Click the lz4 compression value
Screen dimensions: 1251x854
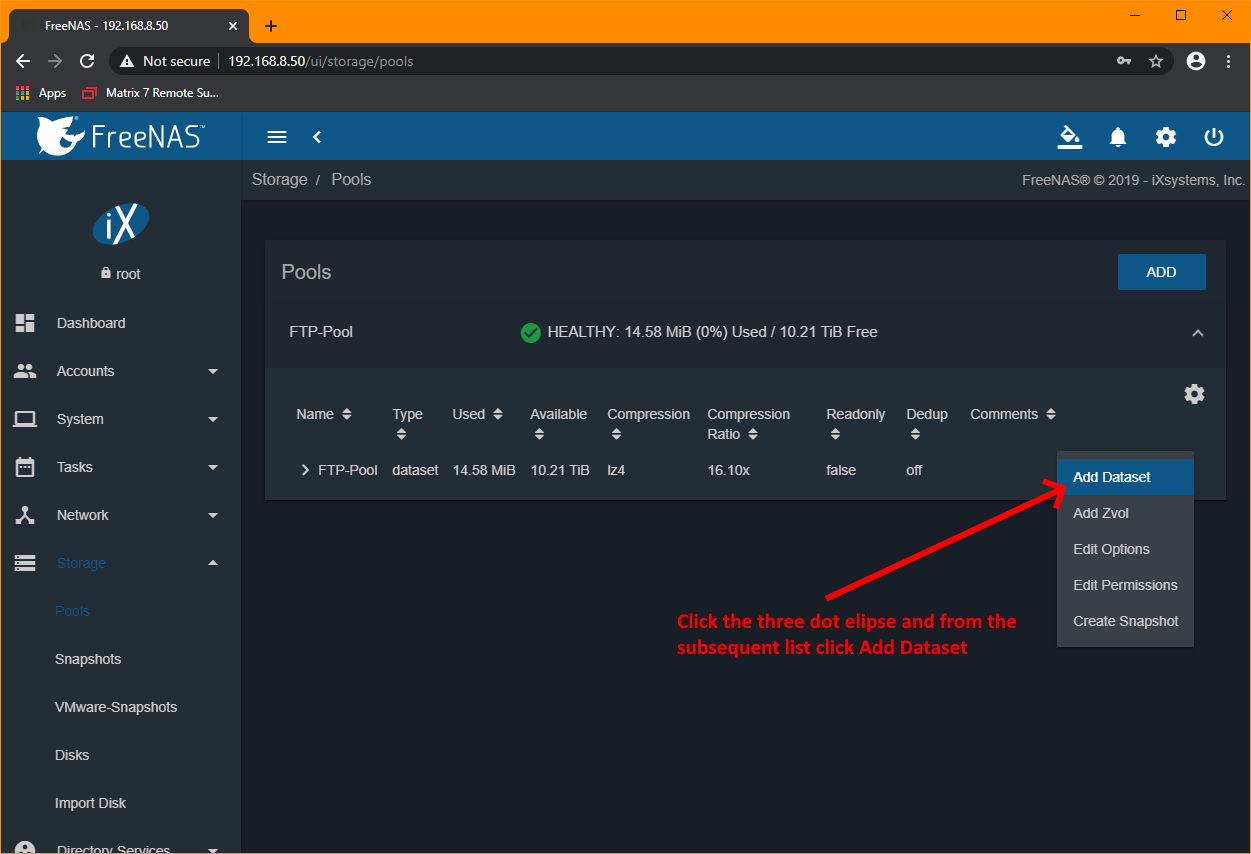(616, 470)
